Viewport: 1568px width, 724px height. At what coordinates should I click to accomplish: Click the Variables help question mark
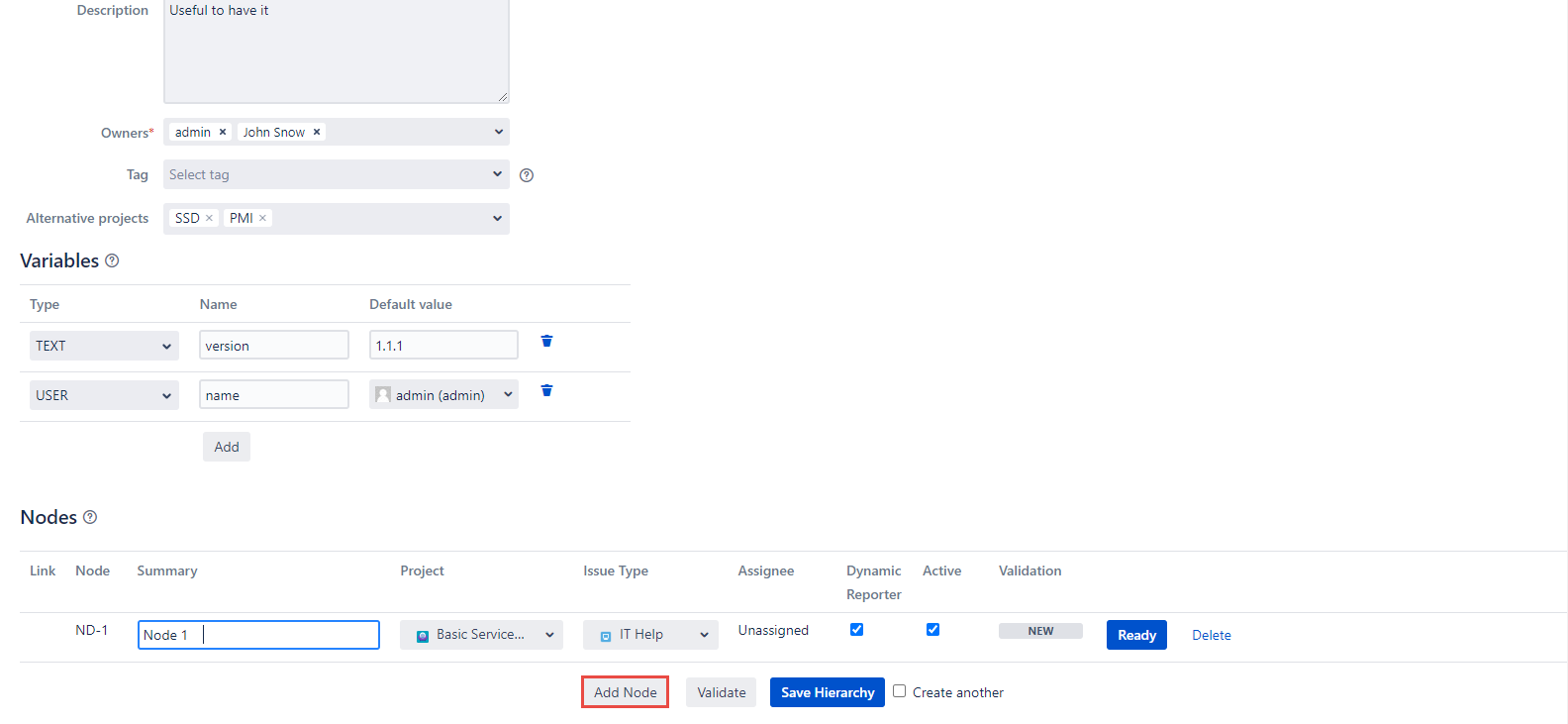coord(112,260)
